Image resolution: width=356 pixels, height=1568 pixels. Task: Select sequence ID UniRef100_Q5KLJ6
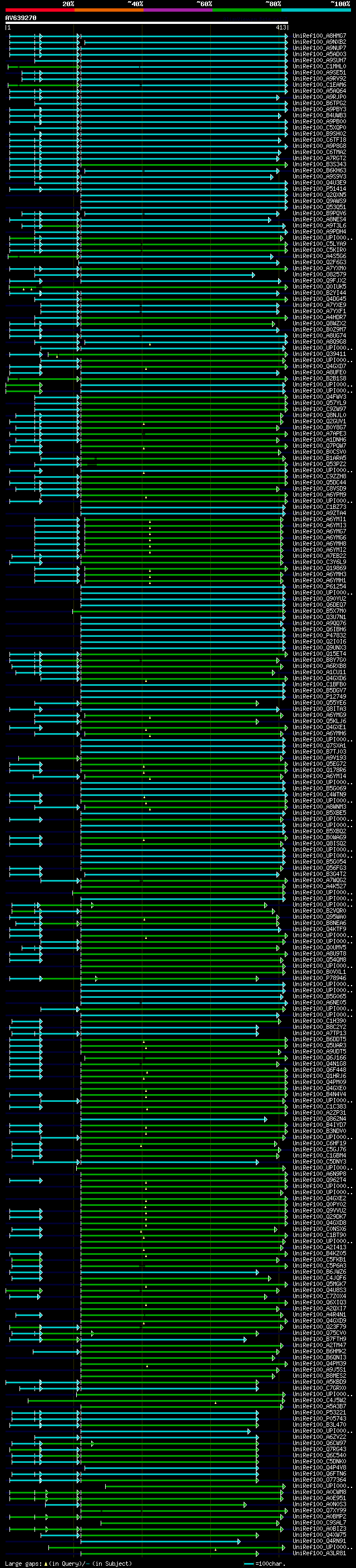pos(319,721)
